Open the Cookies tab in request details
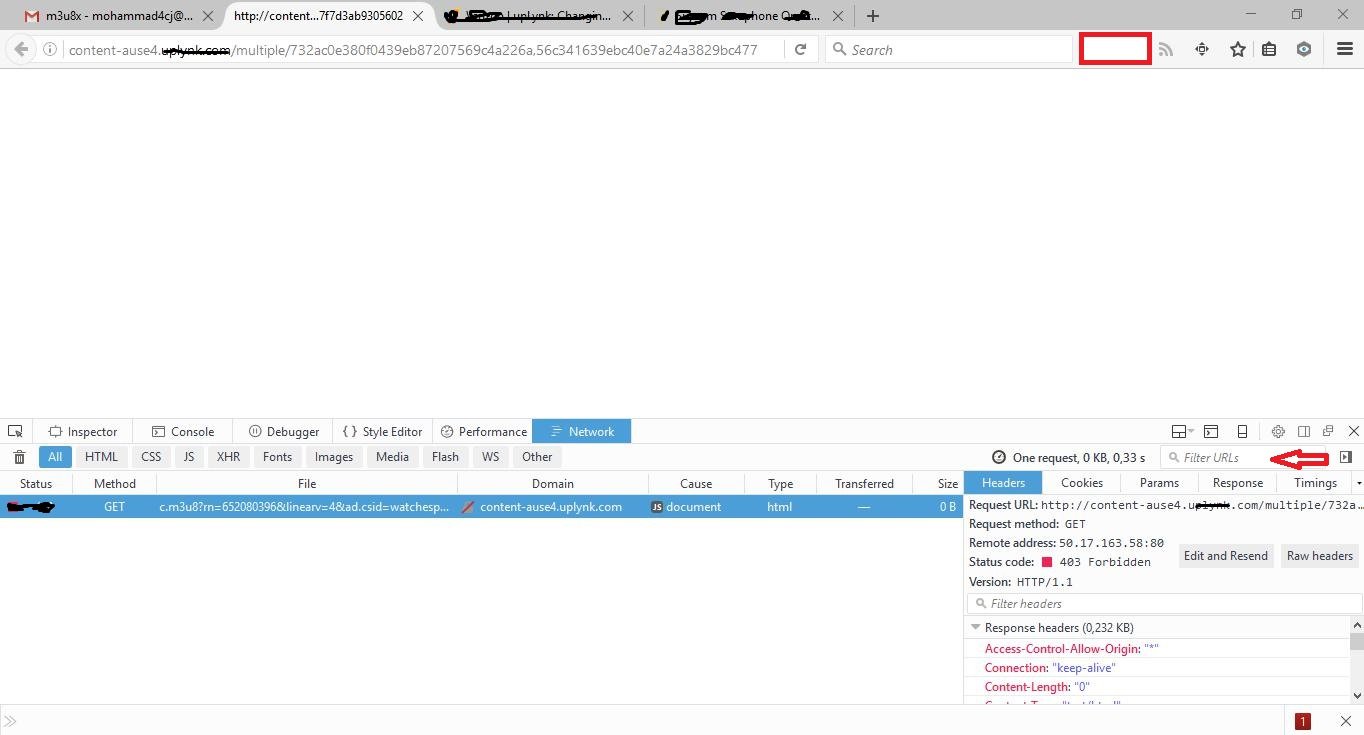The image size is (1364, 735). (1082, 483)
